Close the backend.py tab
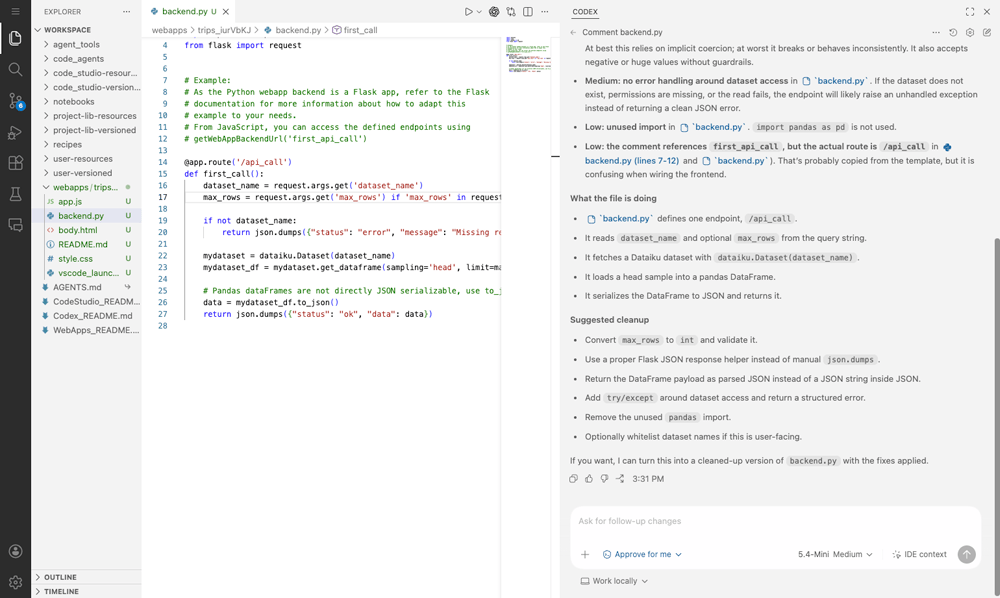 coord(226,11)
